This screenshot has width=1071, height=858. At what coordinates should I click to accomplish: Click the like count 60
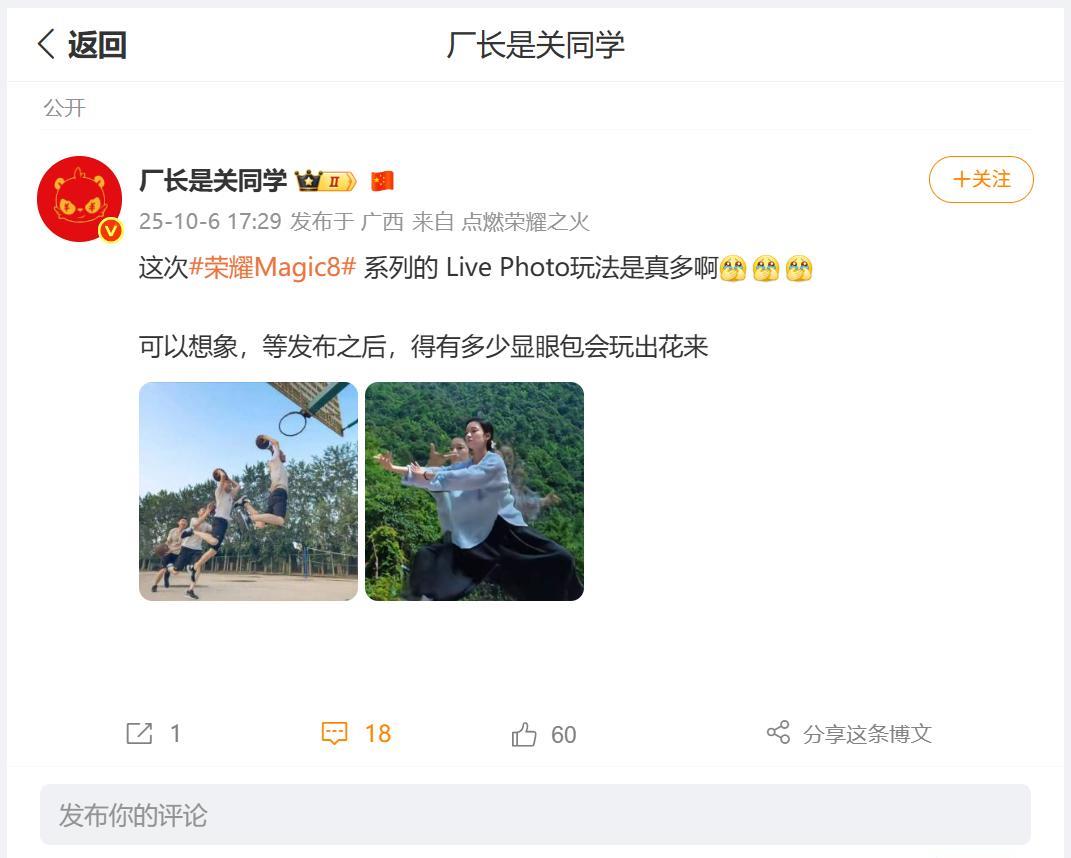pyautogui.click(x=564, y=735)
